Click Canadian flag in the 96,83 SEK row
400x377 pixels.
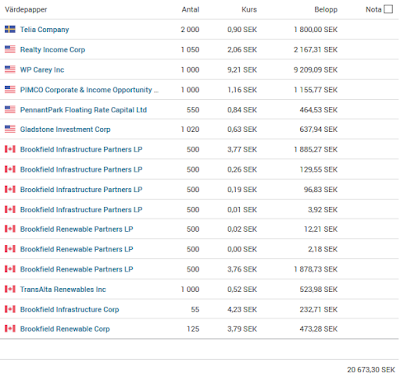coord(10,189)
